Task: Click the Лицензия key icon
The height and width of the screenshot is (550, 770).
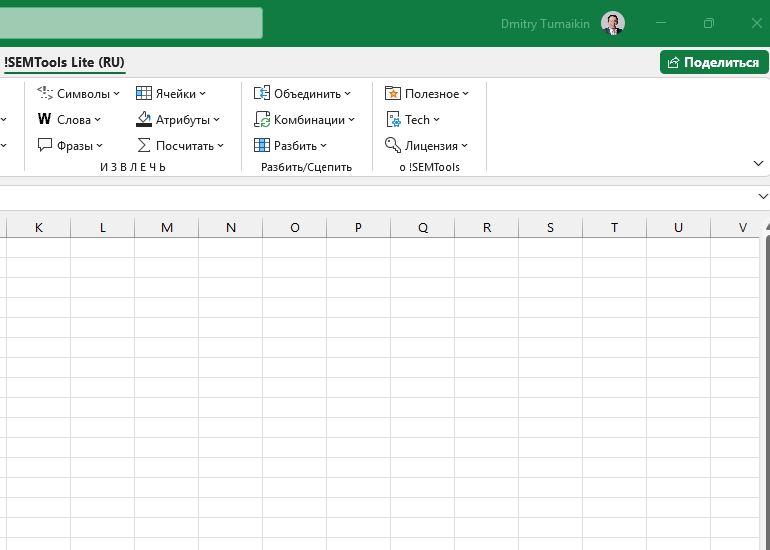Action: click(393, 145)
